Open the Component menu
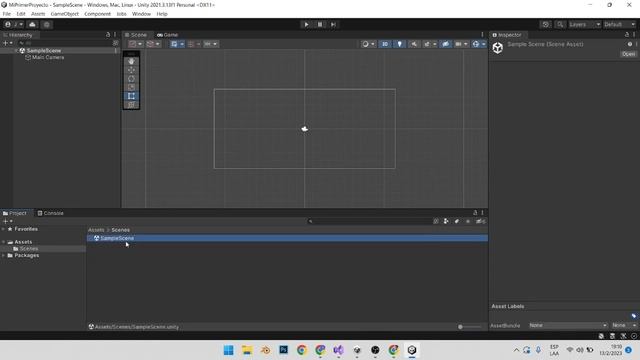Viewport: 640px width, 360px height. (98, 14)
